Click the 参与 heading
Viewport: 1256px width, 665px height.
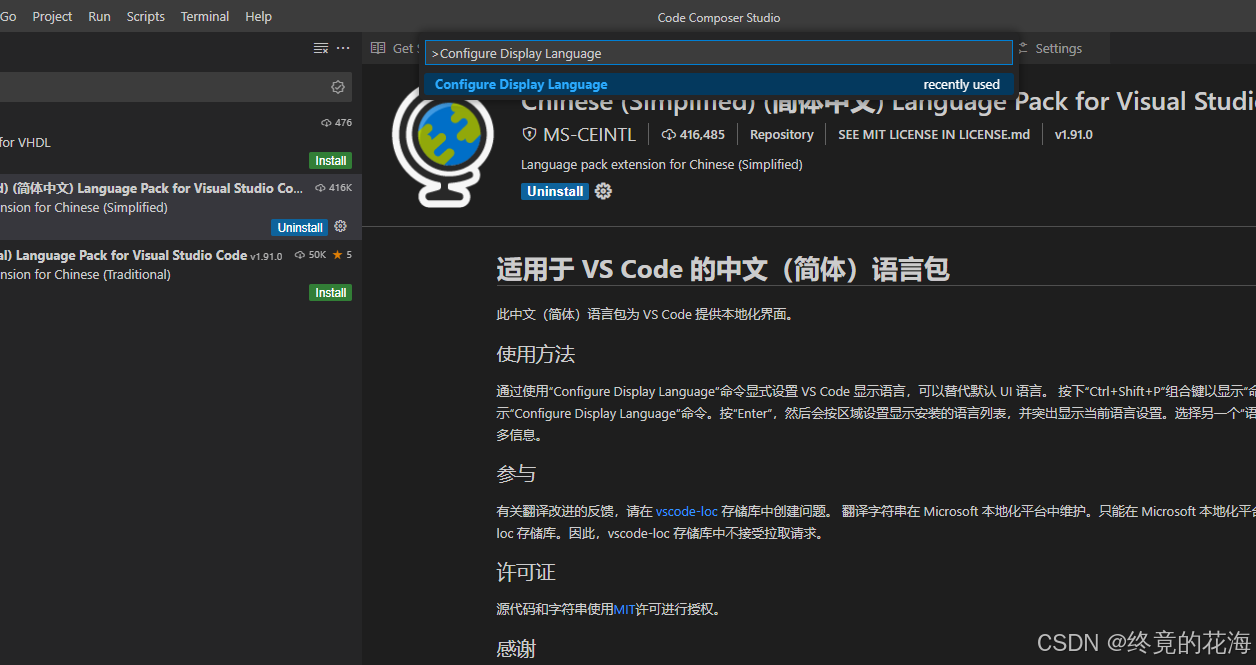pos(517,474)
